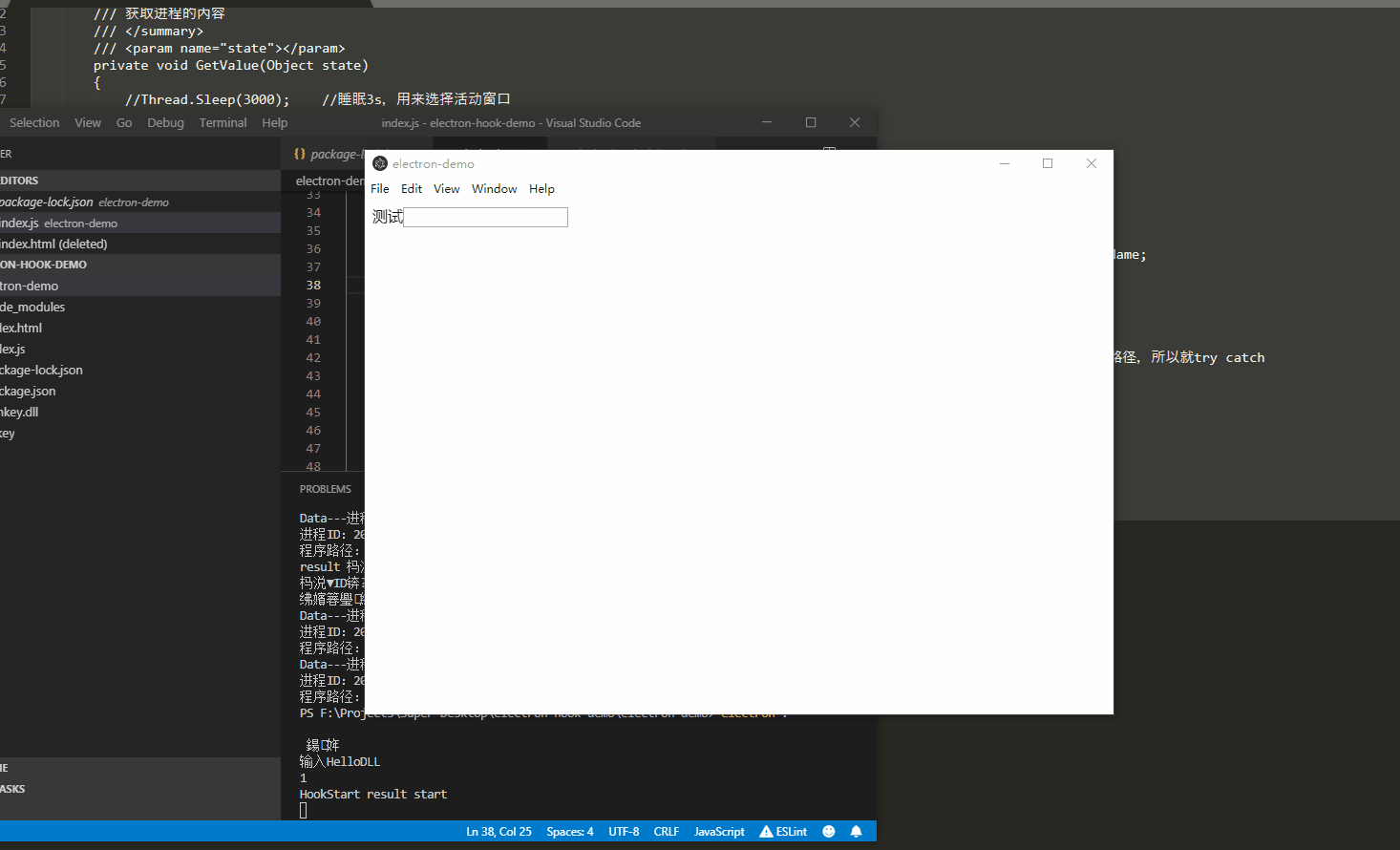Change line endings via CRLF indicator
The width and height of the screenshot is (1400, 850).
[666, 831]
